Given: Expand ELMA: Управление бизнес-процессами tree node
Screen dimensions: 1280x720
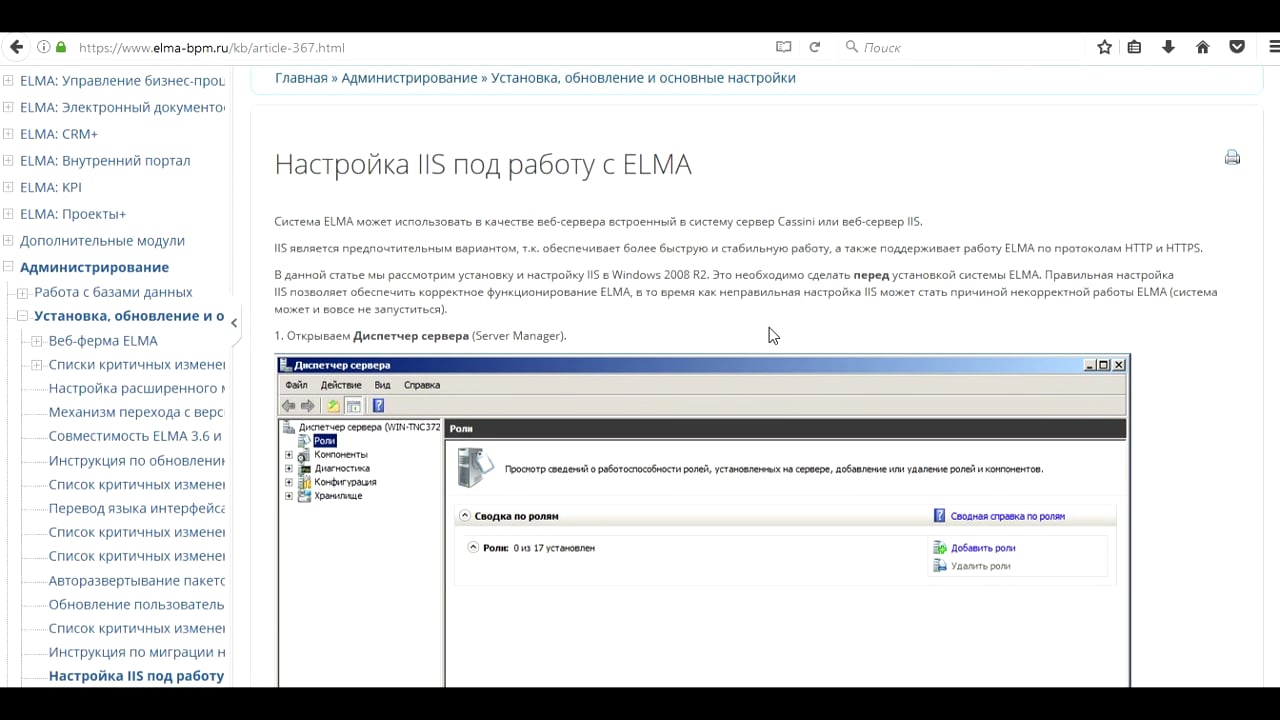Looking at the screenshot, I should [8, 80].
